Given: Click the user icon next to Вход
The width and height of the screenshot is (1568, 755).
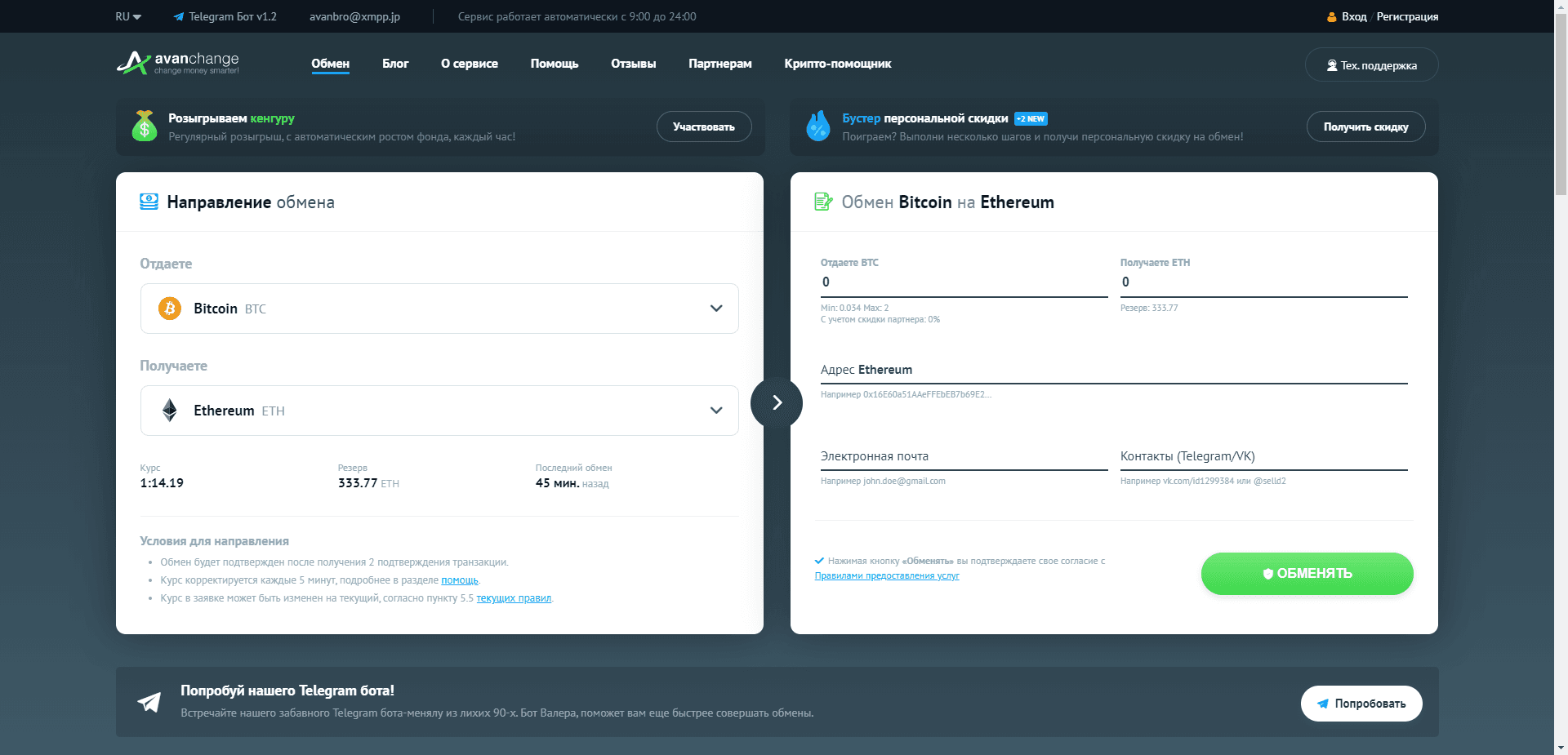Looking at the screenshot, I should [x=1331, y=16].
